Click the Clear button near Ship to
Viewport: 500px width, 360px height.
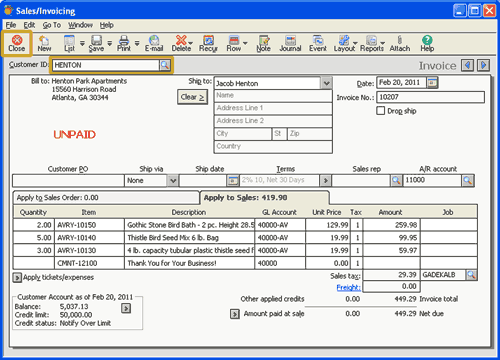(192, 97)
